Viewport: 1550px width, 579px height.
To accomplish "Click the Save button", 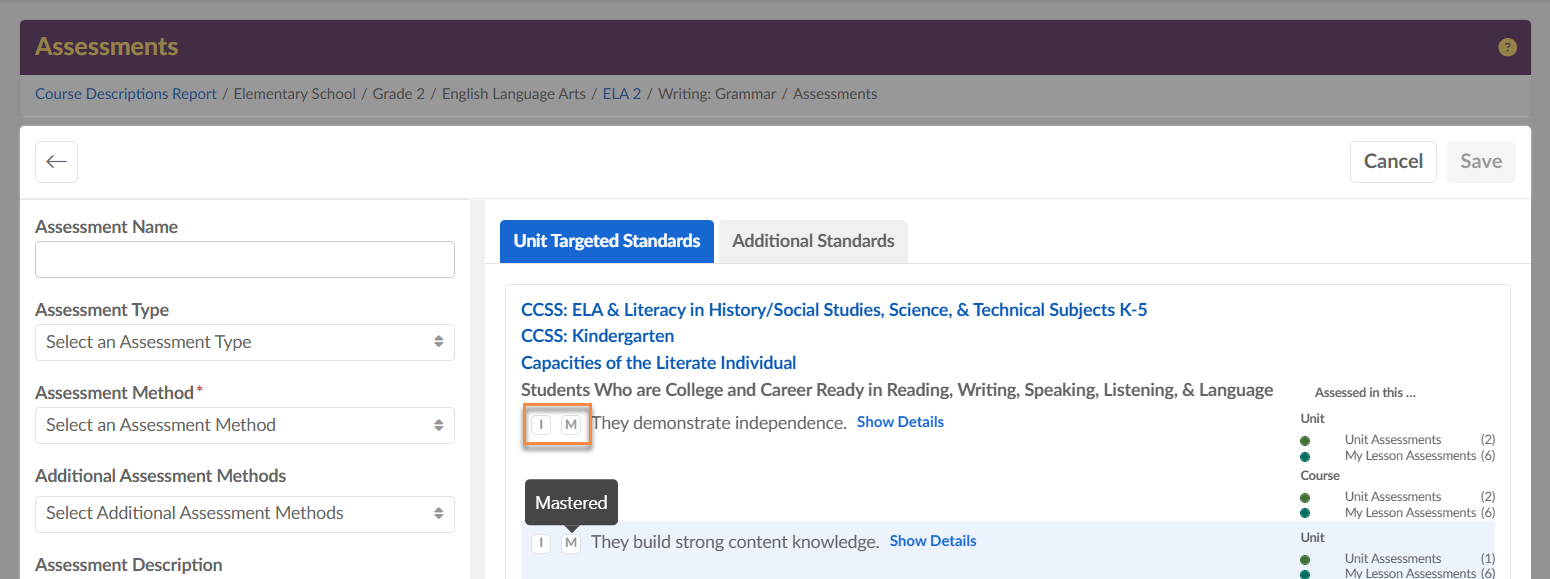I will click(1481, 162).
